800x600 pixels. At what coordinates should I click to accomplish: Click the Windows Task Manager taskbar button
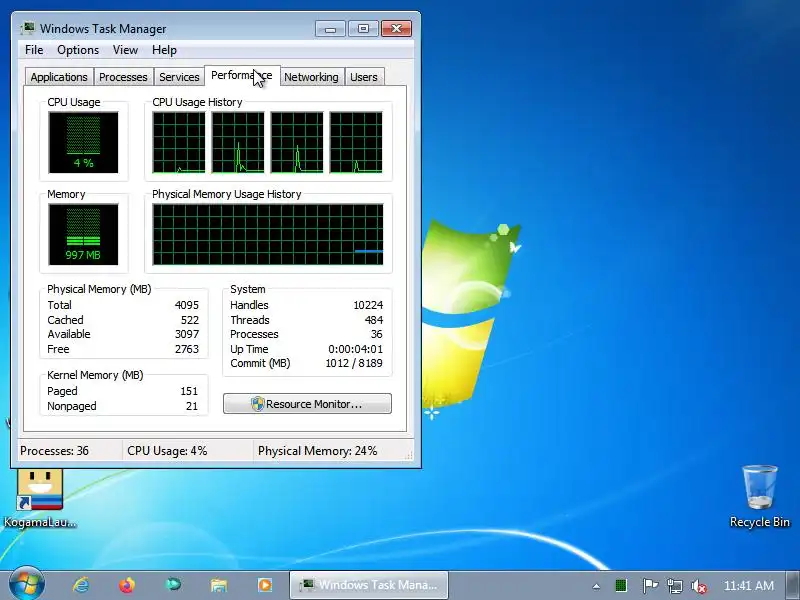click(369, 585)
